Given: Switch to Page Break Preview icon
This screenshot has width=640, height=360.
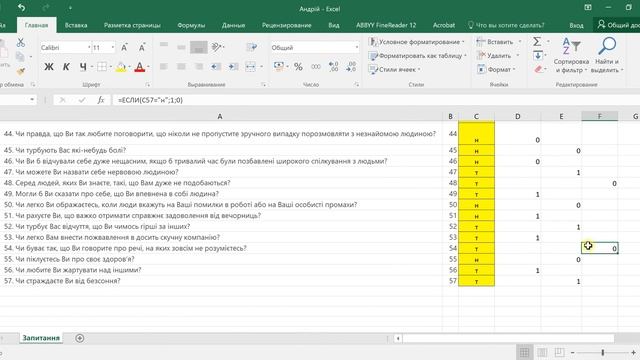Looking at the screenshot, I should tap(559, 352).
